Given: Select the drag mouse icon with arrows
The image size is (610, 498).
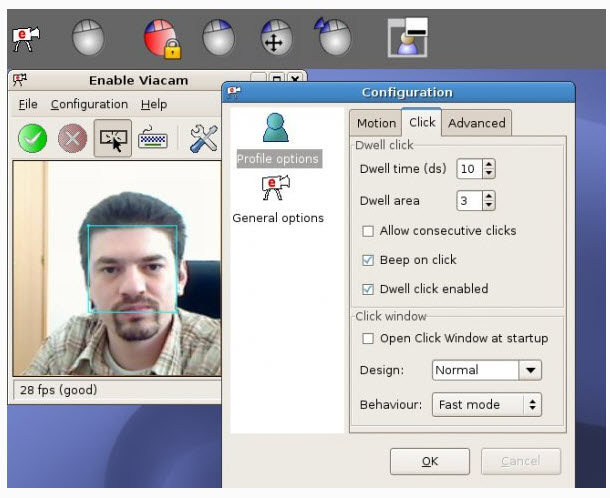Looking at the screenshot, I should pyautogui.click(x=274, y=38).
